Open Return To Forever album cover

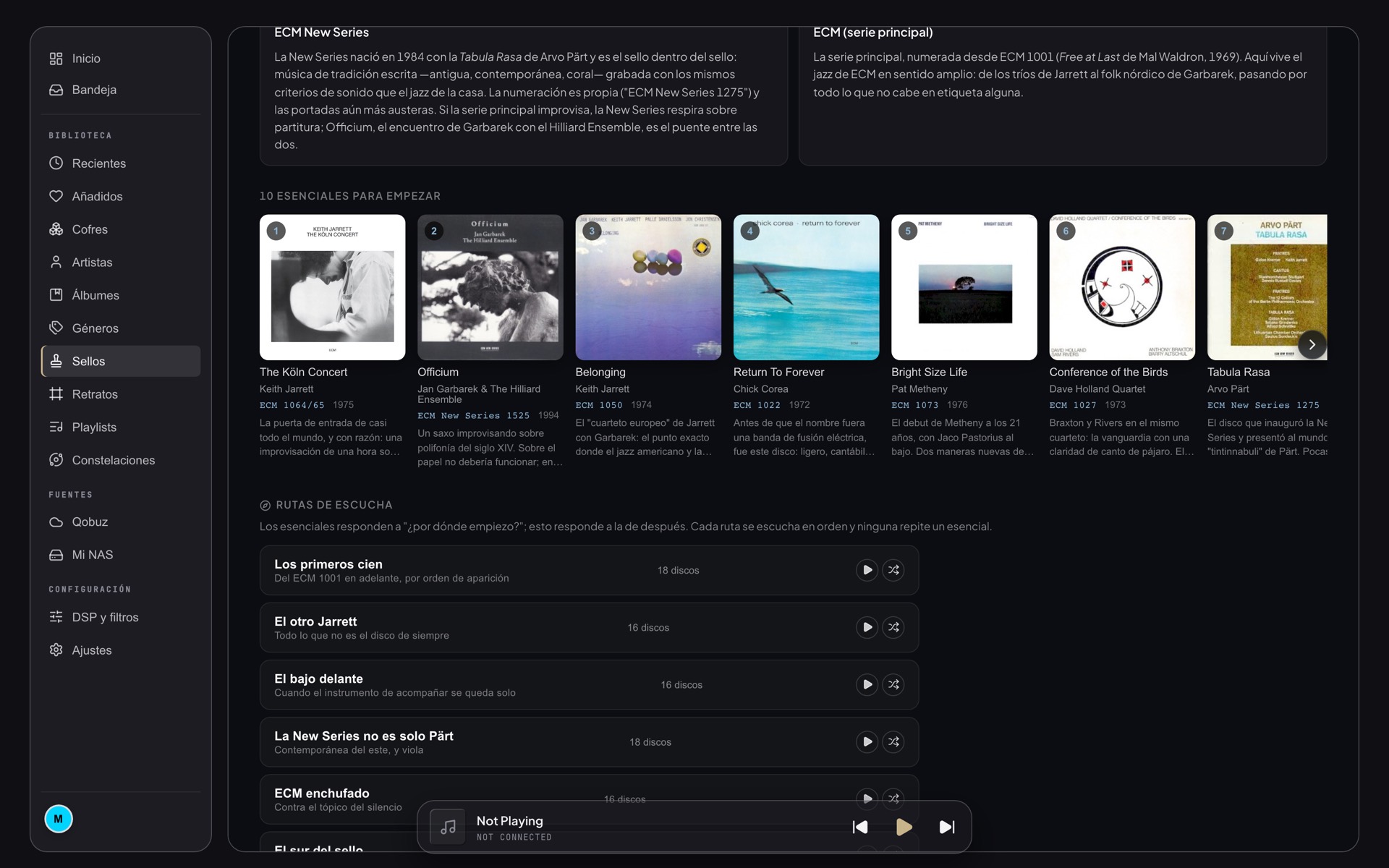[x=806, y=287]
